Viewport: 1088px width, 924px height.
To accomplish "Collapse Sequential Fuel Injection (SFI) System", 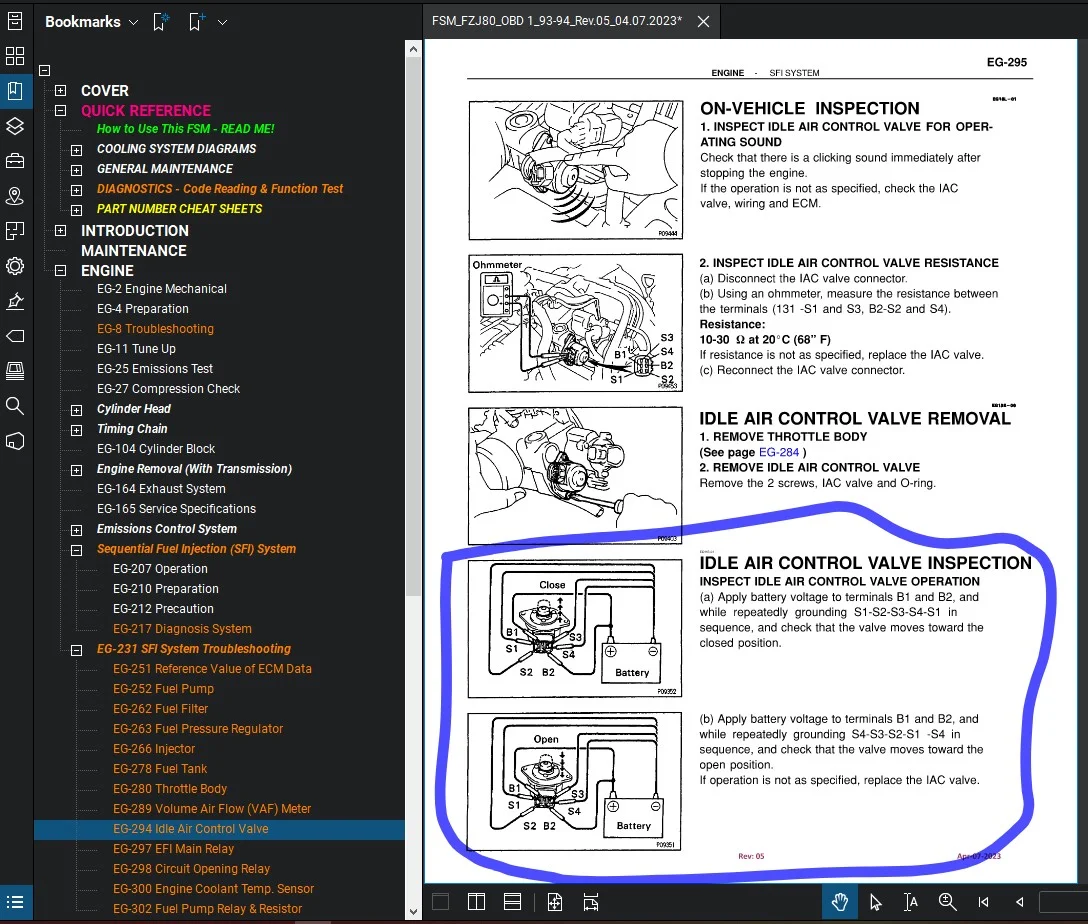I will 76,550.
